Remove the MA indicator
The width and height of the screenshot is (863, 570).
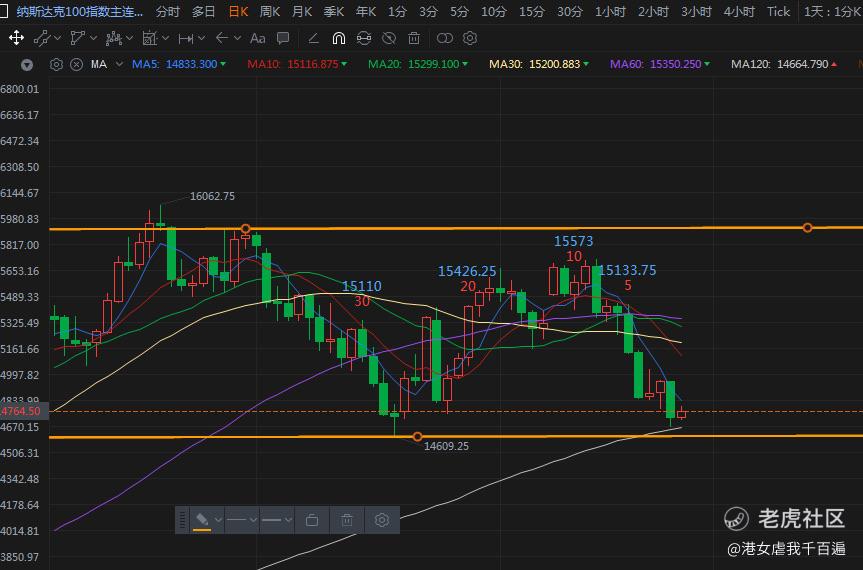(77, 64)
